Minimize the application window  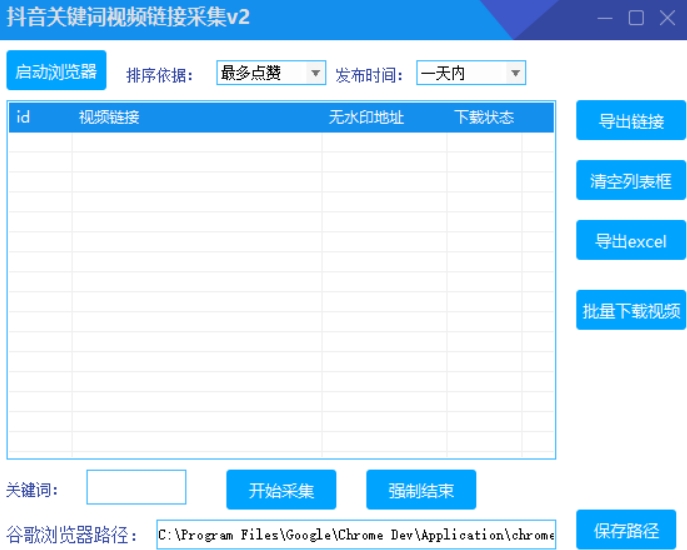[606, 18]
